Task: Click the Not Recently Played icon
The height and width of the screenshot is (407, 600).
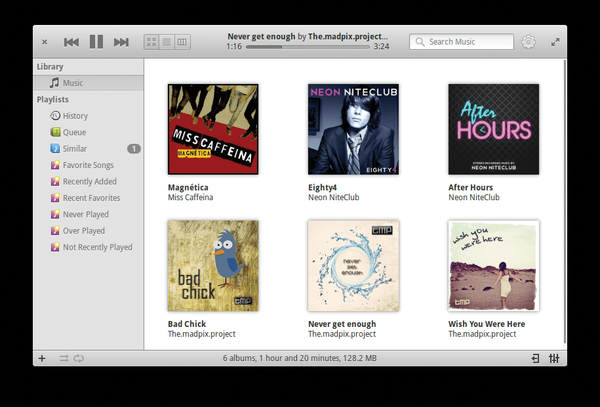Action: [x=55, y=247]
